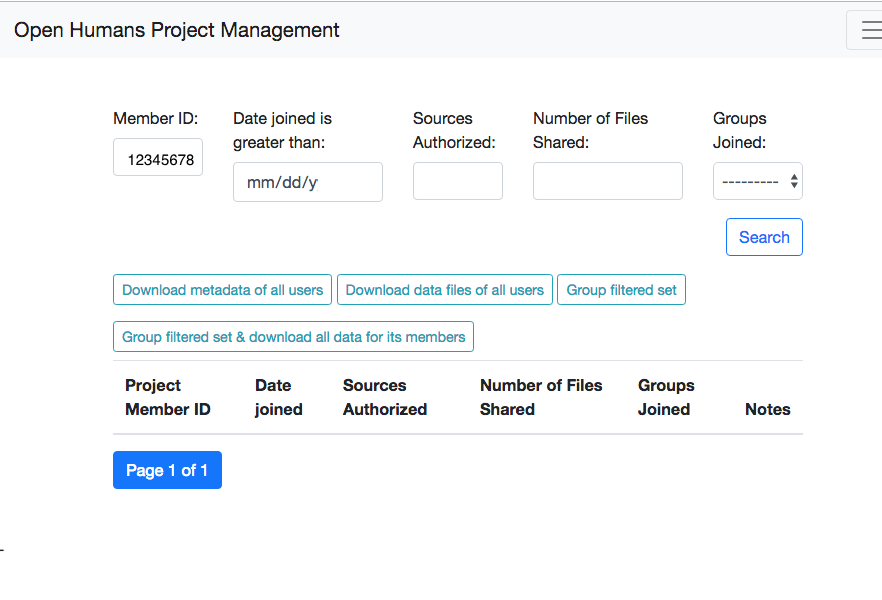Focus the Member ID input field
Image resolution: width=882 pixels, height=600 pixels.
pyautogui.click(x=158, y=158)
